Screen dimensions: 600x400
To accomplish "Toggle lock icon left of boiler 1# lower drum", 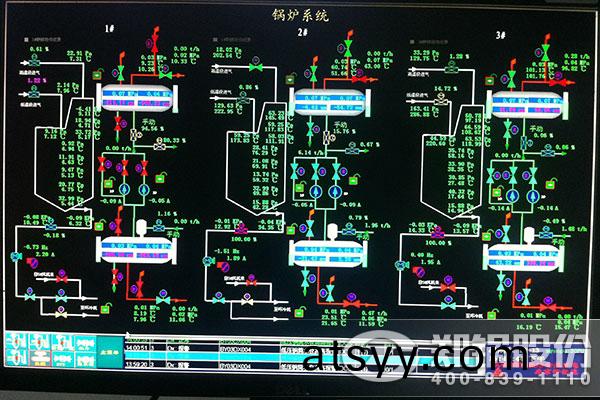I will 99,225.
